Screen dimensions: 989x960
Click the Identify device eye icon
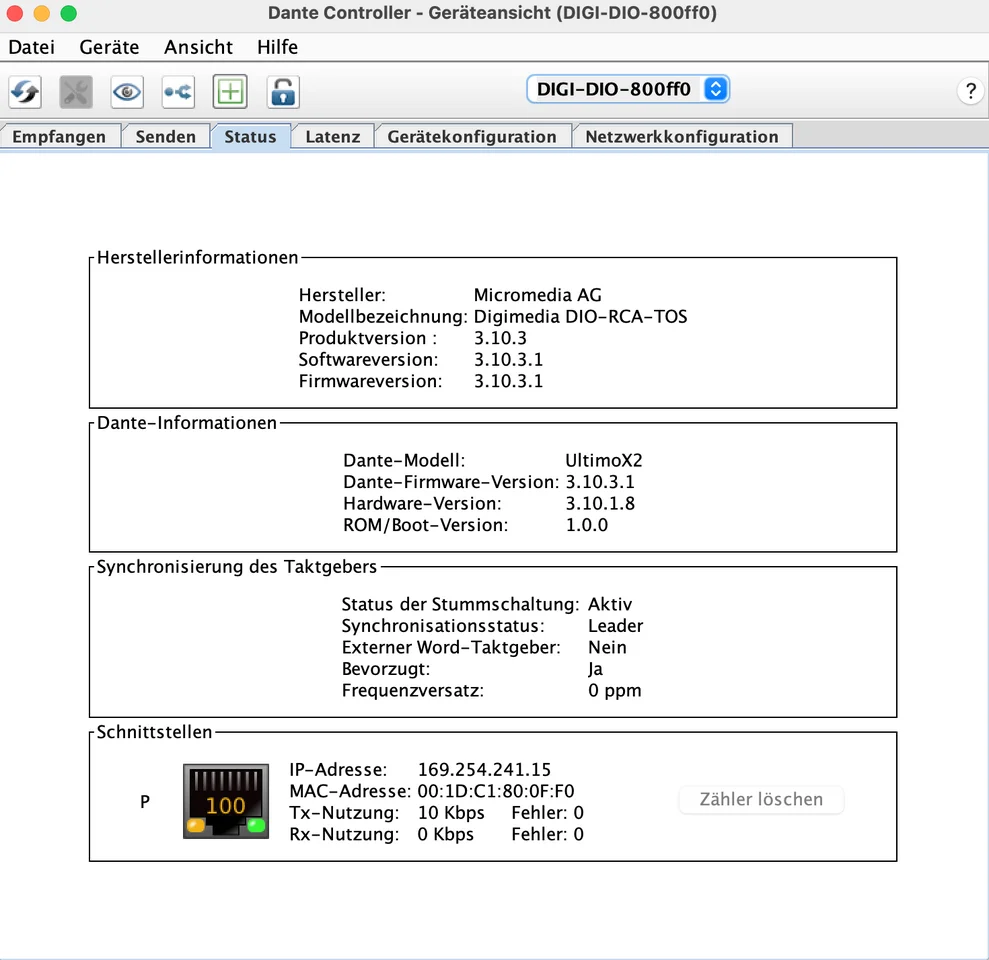point(126,92)
